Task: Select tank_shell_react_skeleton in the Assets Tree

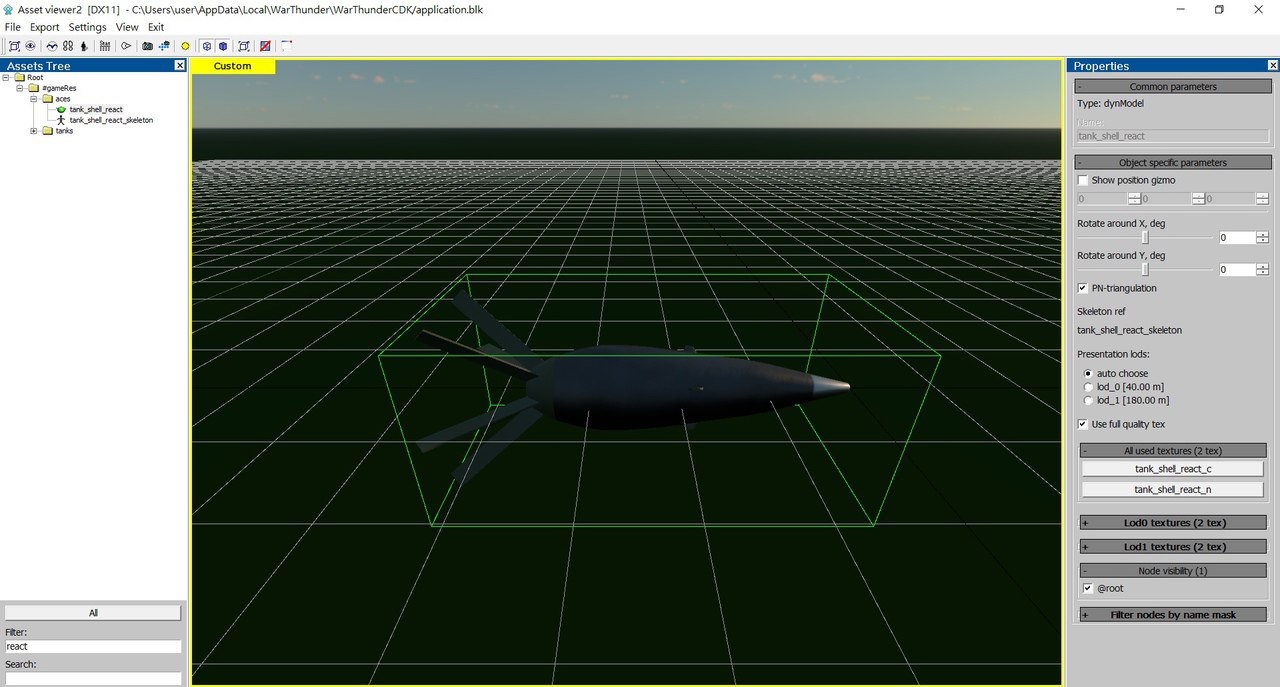Action: pyautogui.click(x=111, y=120)
